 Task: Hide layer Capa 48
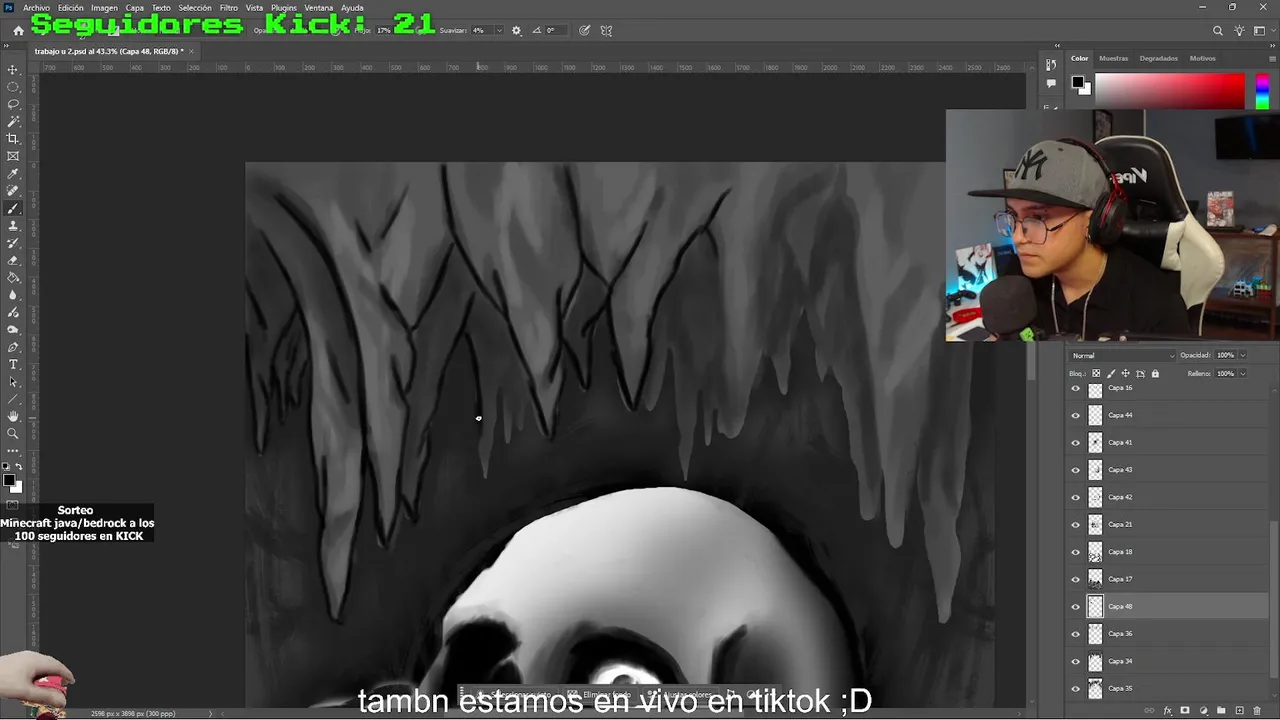(x=1076, y=606)
